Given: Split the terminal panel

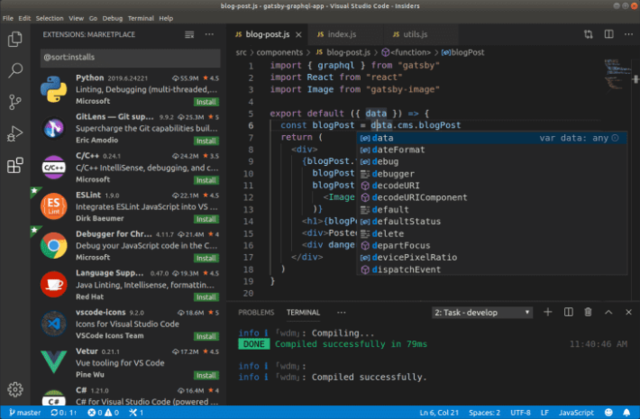Looking at the screenshot, I should 569,312.
